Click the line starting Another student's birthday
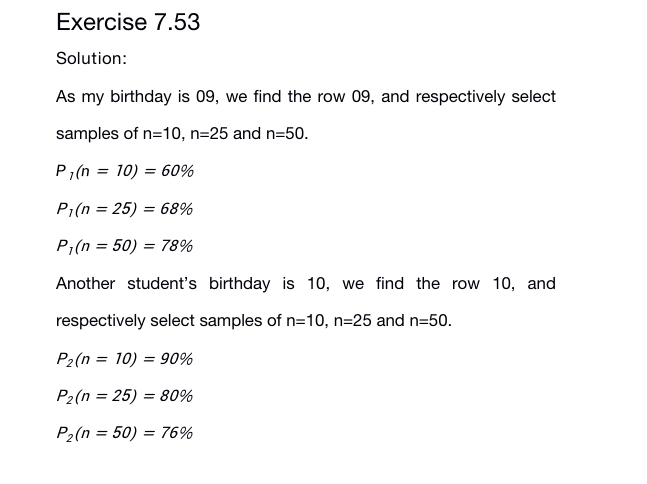647x484 pixels. tap(305, 284)
